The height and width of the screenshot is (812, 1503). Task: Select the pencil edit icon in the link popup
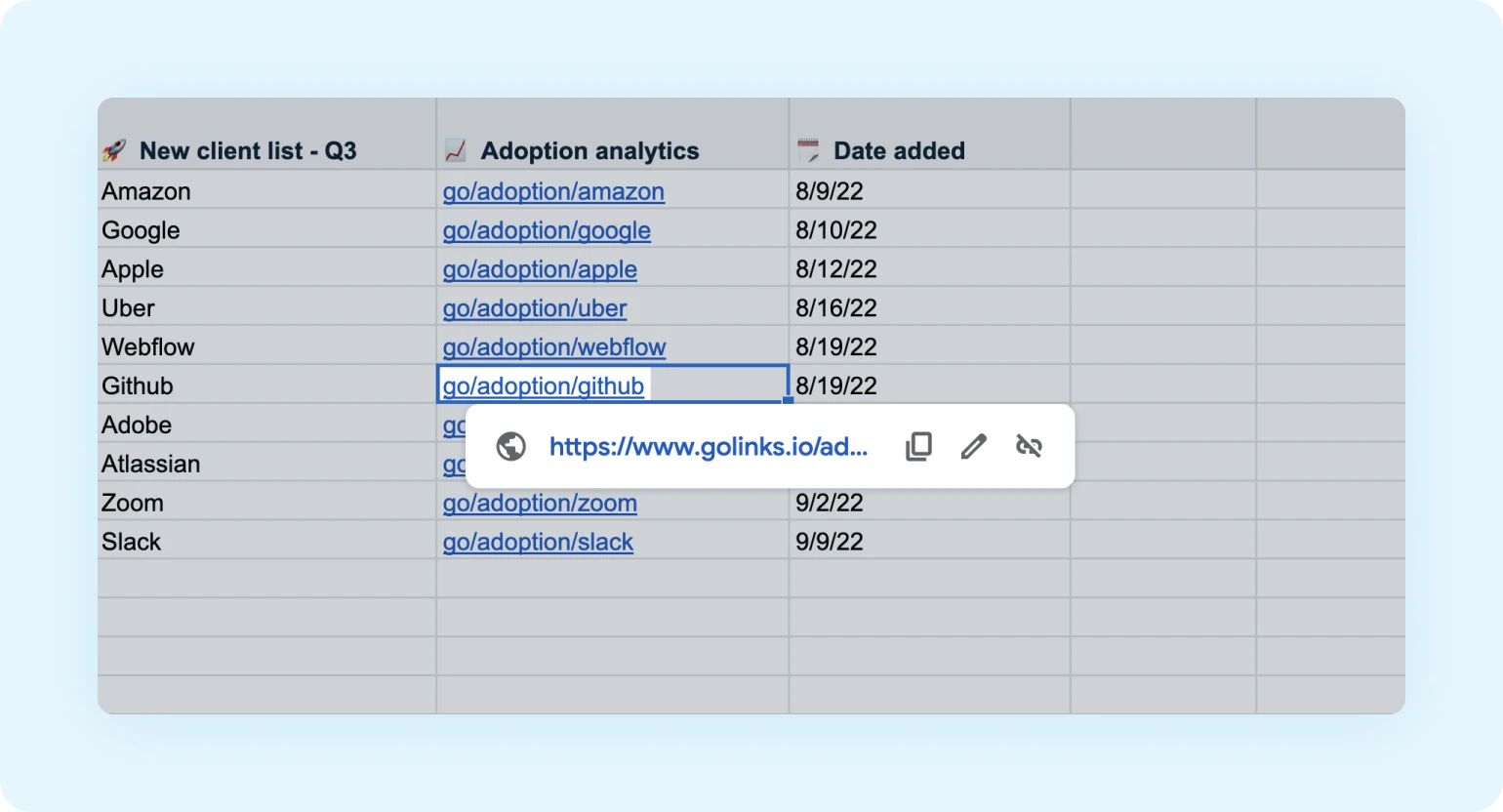tap(973, 446)
